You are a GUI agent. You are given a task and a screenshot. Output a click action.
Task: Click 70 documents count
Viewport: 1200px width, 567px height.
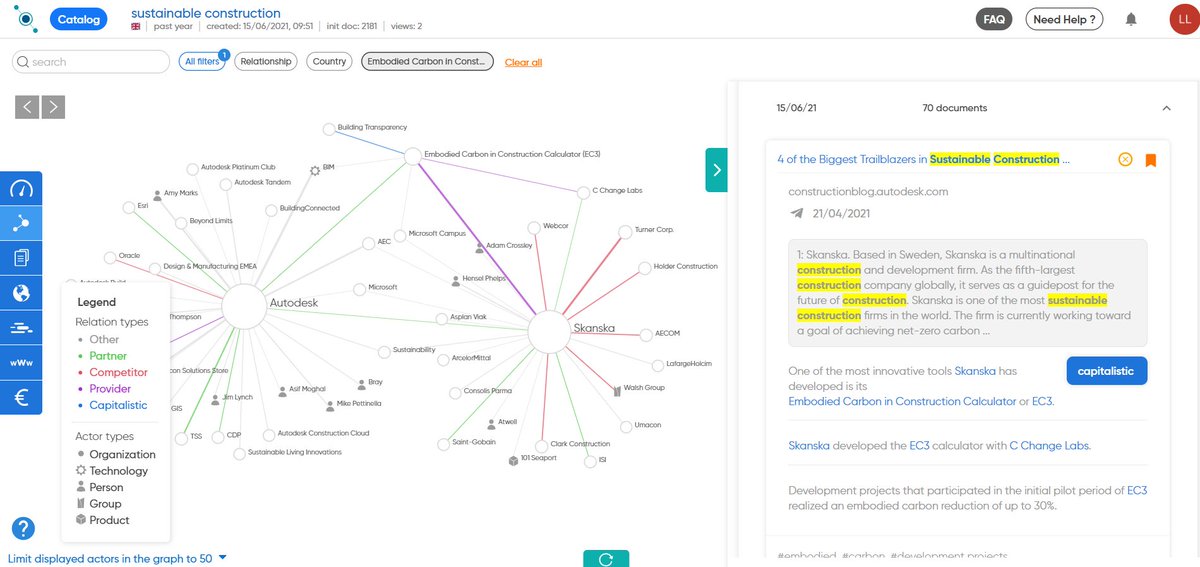click(954, 108)
